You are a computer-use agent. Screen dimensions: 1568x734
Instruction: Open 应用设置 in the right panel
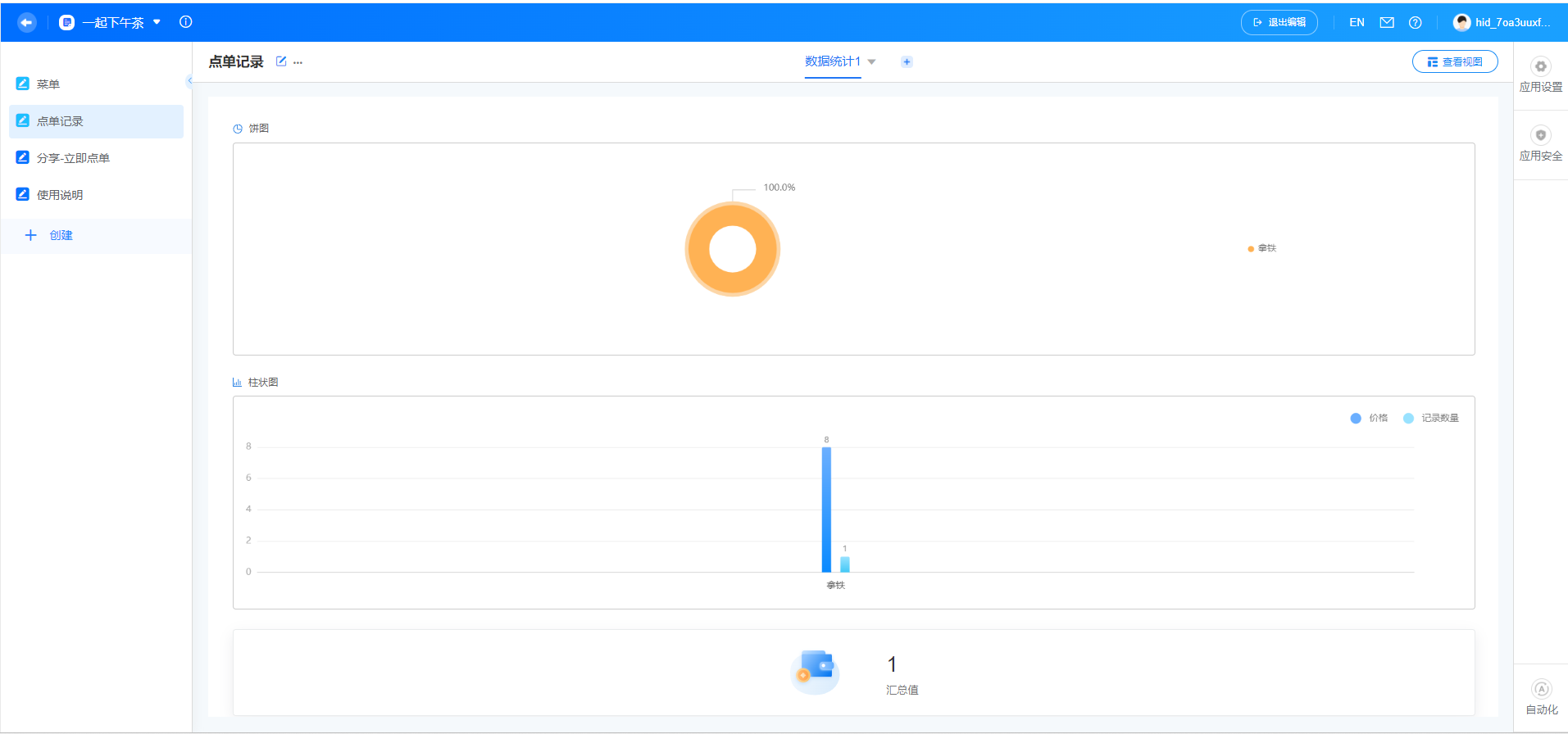click(x=1541, y=75)
